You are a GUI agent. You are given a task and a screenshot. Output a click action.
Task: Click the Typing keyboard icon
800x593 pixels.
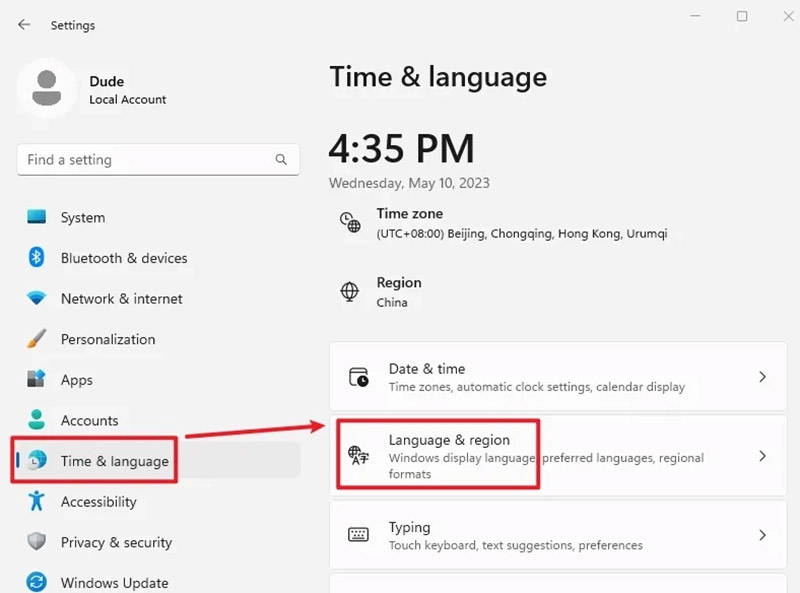coord(358,534)
